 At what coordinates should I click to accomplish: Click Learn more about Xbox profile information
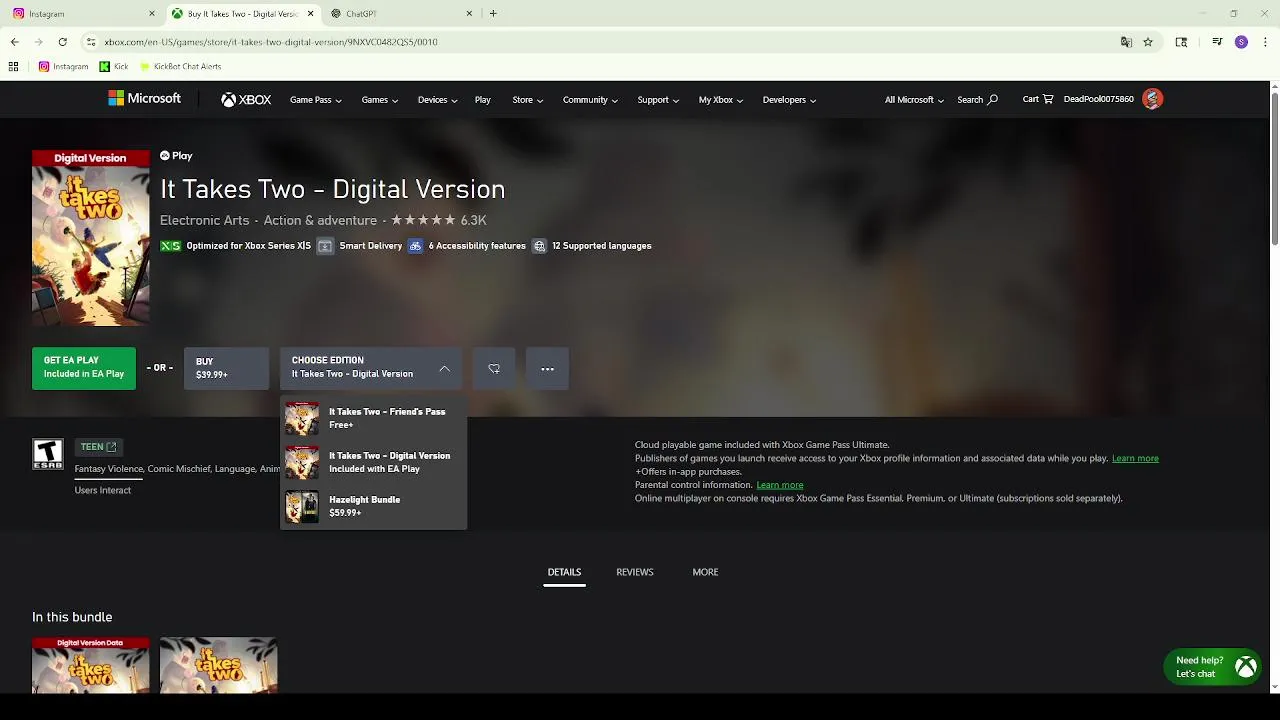coord(1135,458)
